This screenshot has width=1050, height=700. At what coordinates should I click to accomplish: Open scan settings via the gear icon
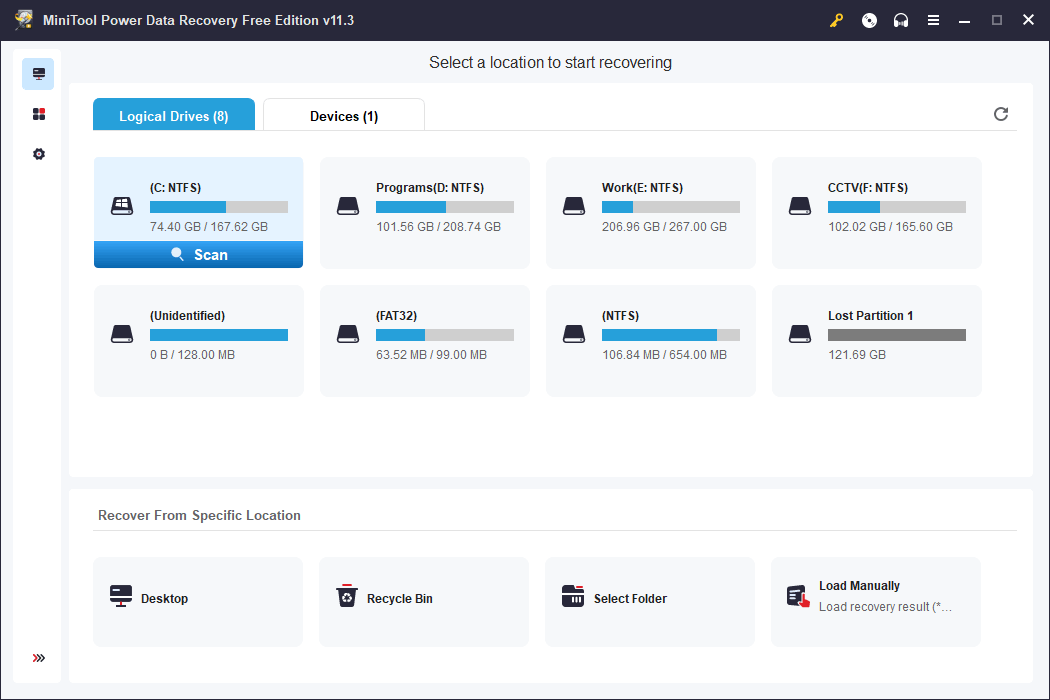[x=38, y=153]
